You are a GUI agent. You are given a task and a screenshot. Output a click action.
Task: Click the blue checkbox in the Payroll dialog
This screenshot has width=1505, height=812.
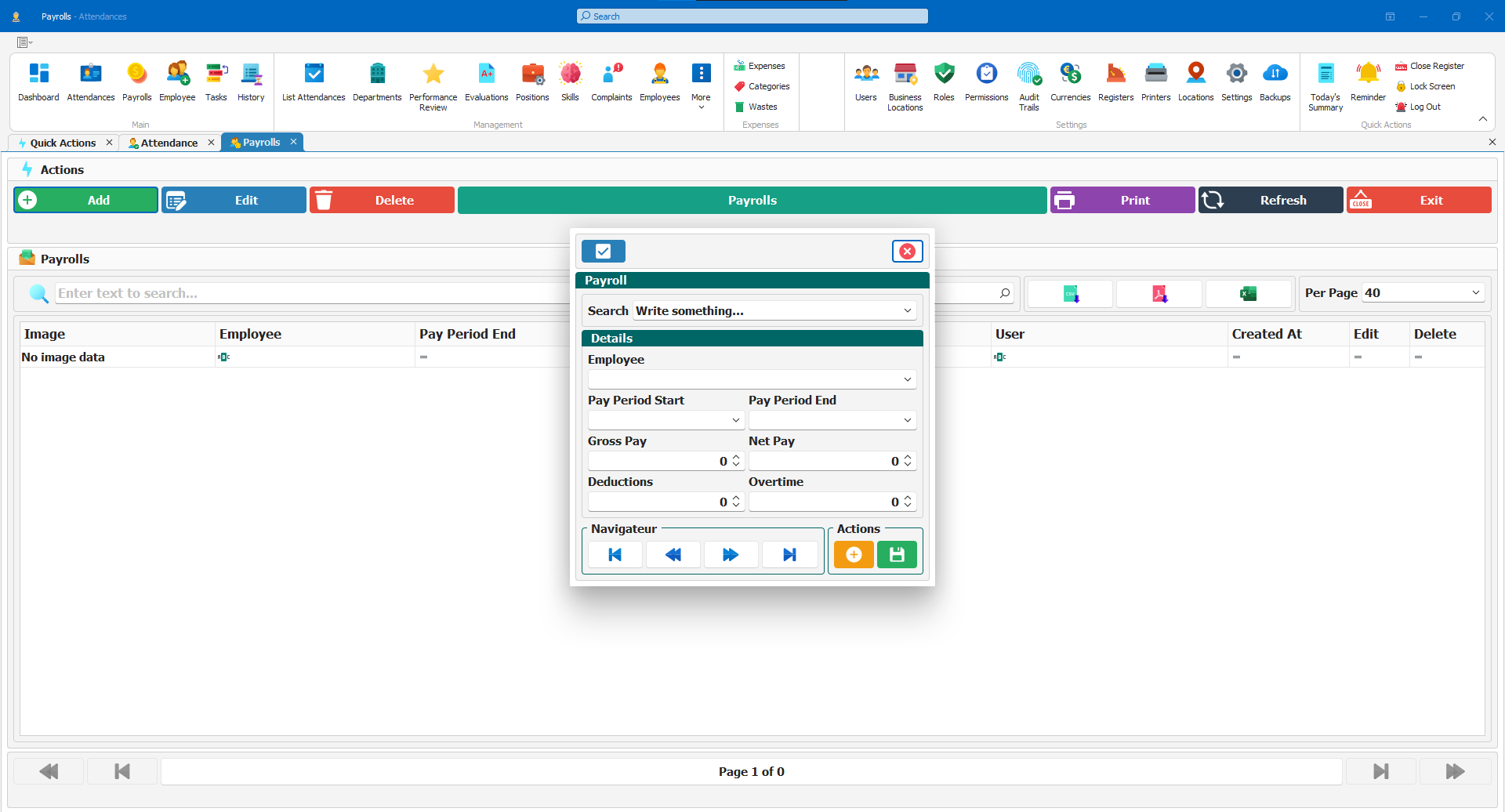tap(603, 251)
